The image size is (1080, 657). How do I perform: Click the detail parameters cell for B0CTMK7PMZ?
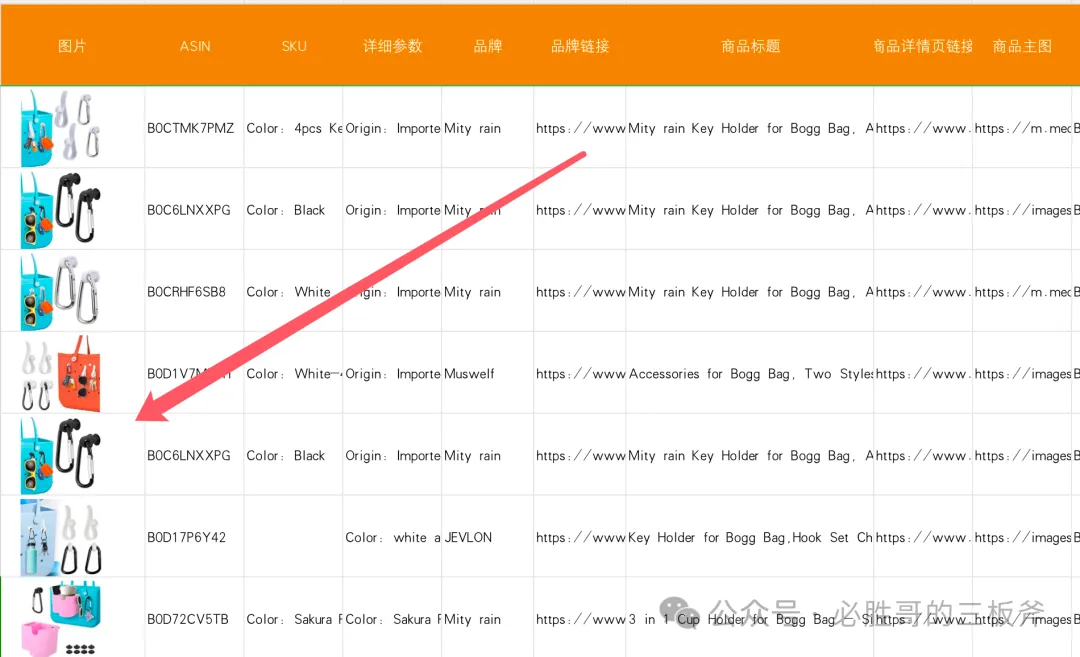[393, 128]
